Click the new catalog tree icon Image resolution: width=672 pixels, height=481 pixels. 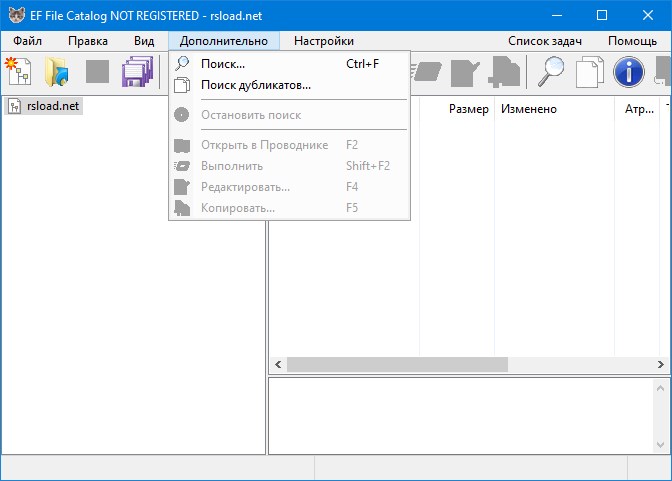[19, 72]
